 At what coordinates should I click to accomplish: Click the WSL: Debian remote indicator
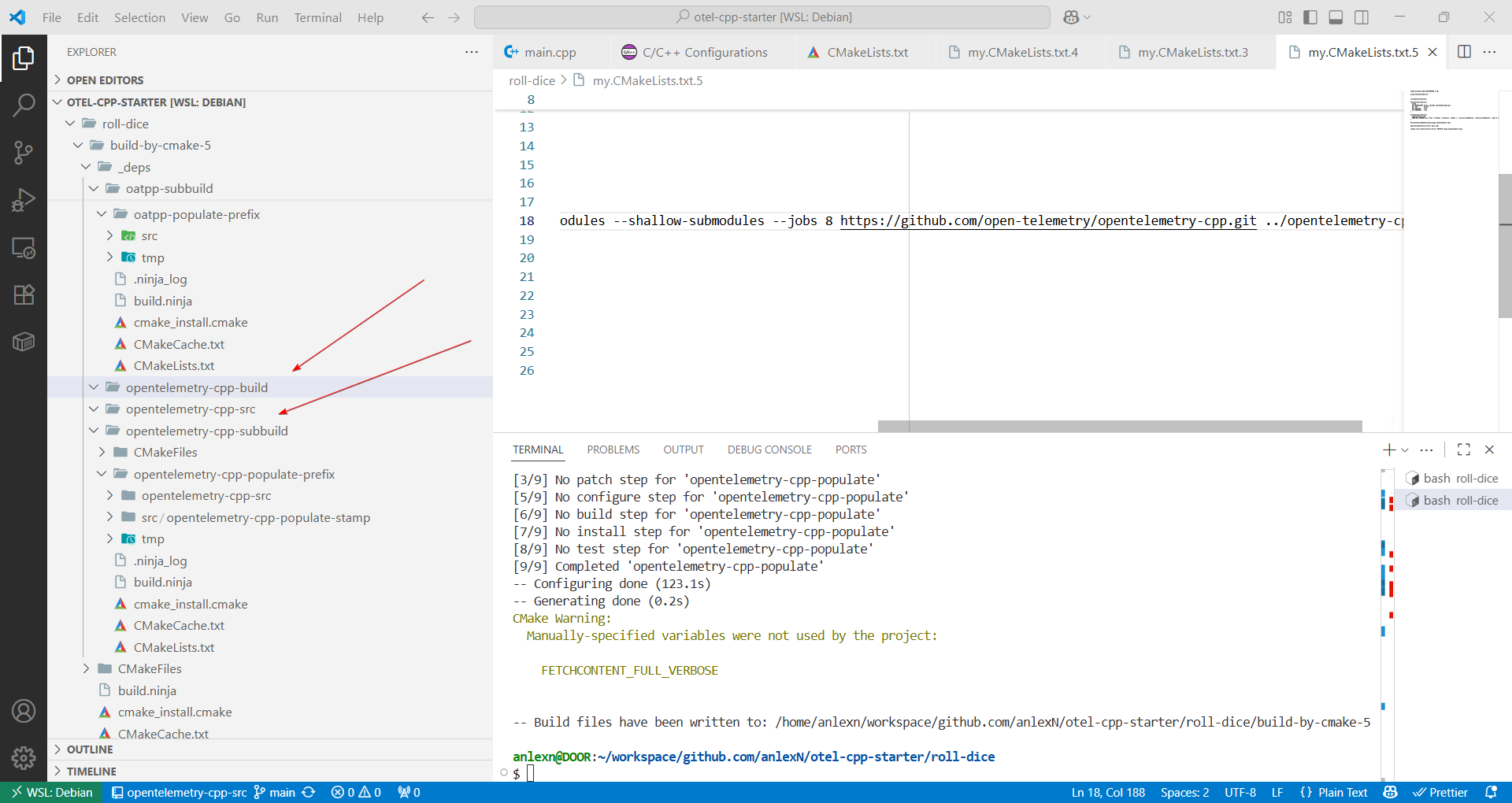pyautogui.click(x=52, y=792)
